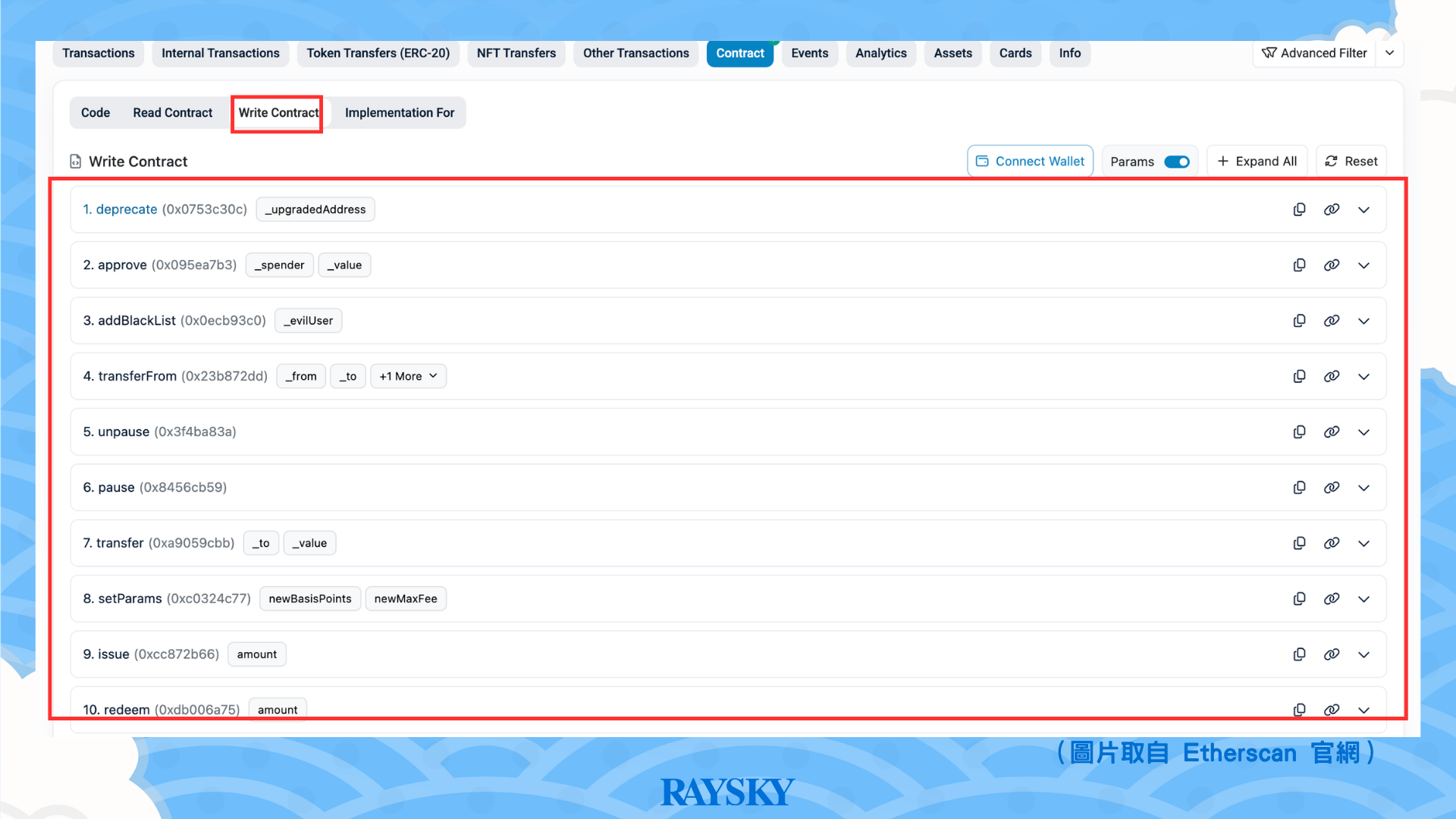Copy permalink for the approve function
Screen dimensions: 1456x819
tap(1332, 265)
